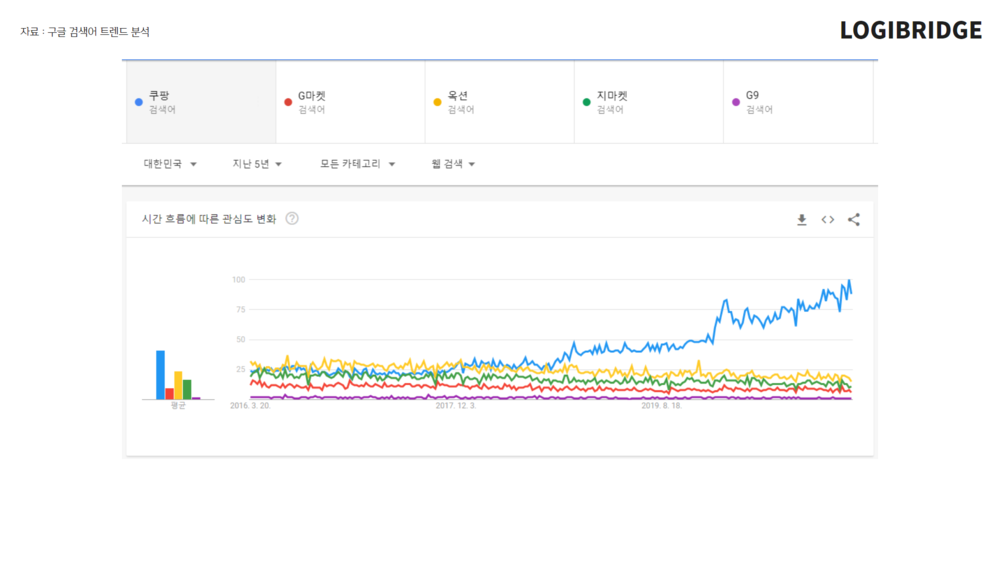1000x562 pixels.
Task: Click the 2017. 12. 3. timeline date label
Action: pos(456,406)
